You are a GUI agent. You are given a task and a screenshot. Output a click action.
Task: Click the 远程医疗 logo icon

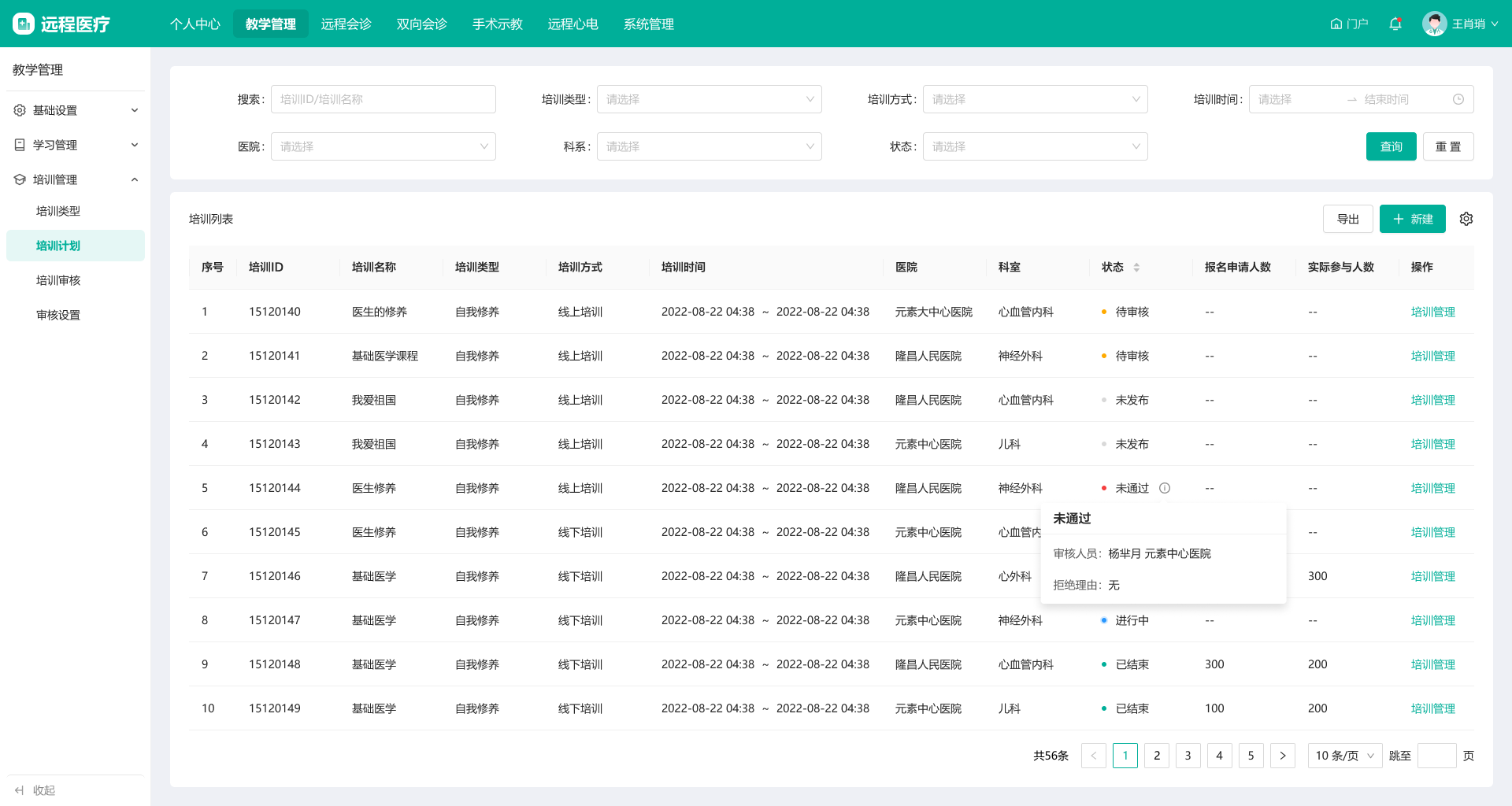pyautogui.click(x=24, y=24)
